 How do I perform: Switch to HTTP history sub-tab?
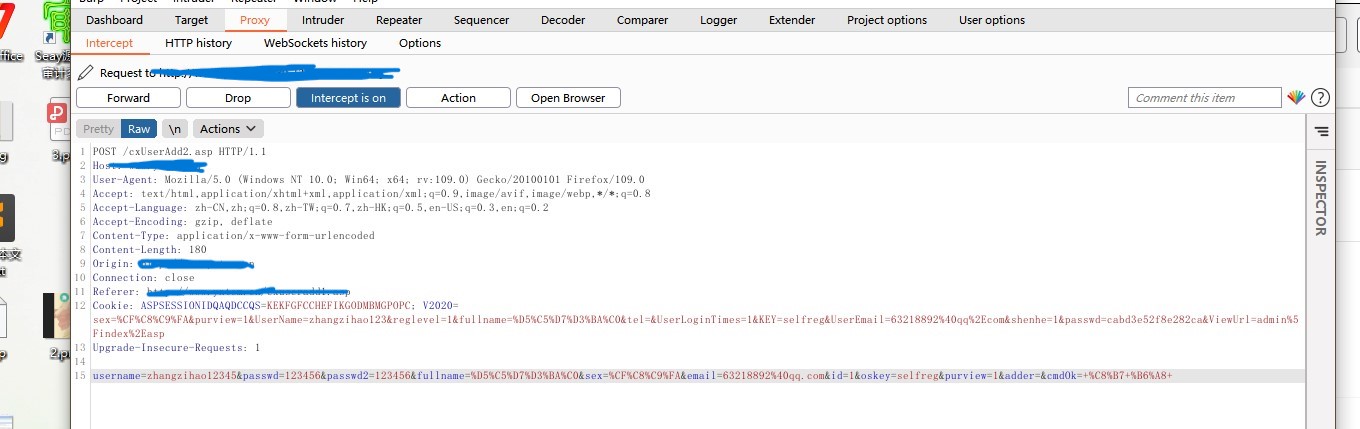click(198, 43)
